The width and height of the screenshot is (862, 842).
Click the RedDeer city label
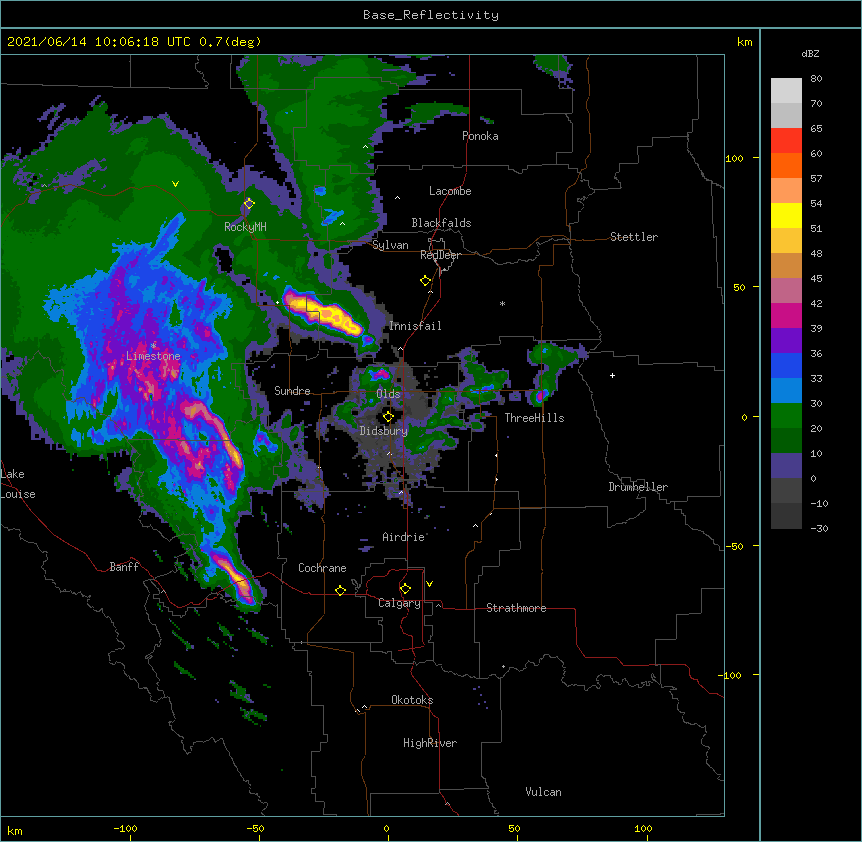(x=440, y=255)
